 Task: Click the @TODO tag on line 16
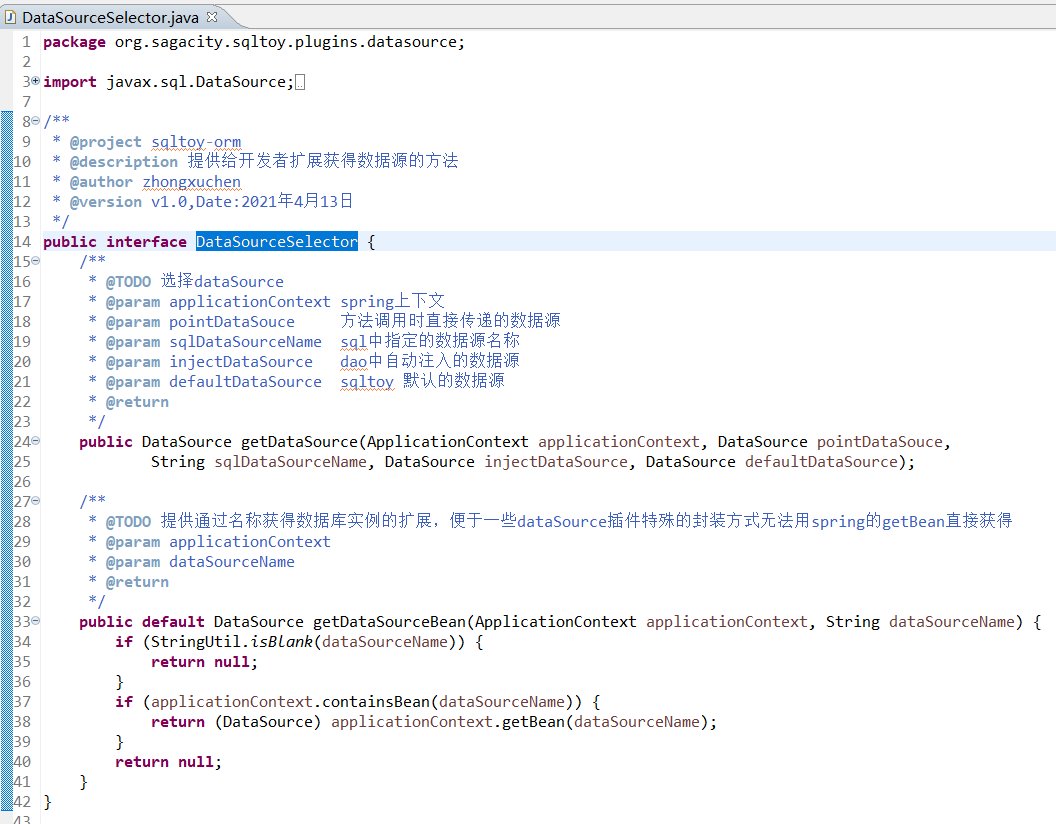[128, 282]
